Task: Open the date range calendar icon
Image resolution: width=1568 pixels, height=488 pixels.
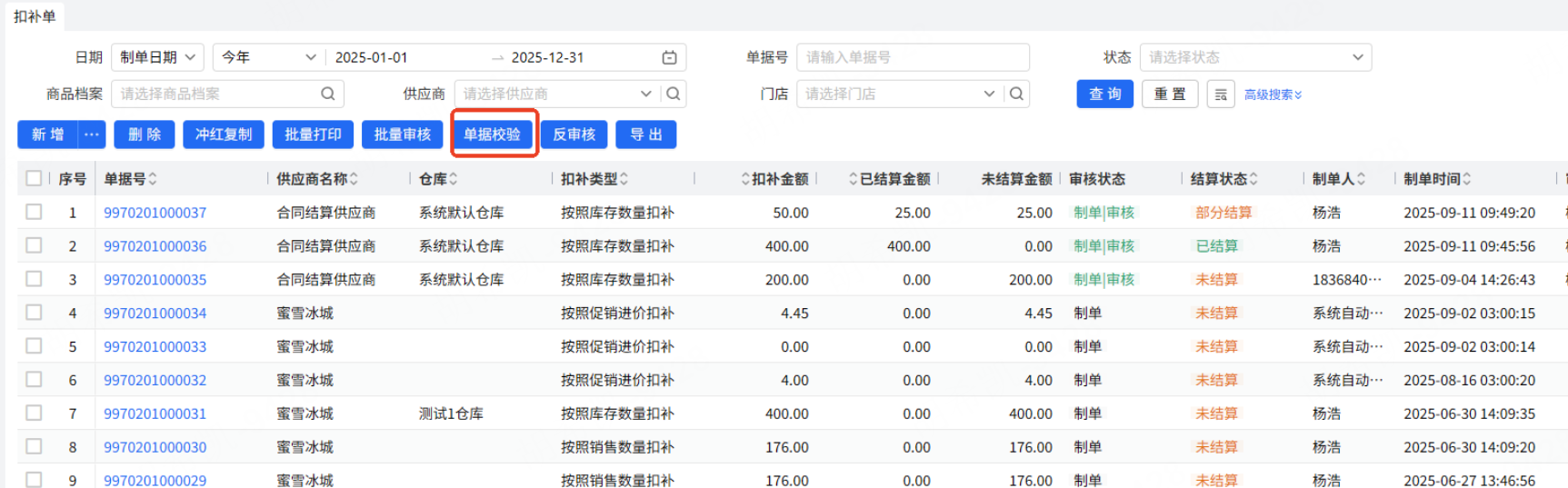Action: click(x=669, y=57)
